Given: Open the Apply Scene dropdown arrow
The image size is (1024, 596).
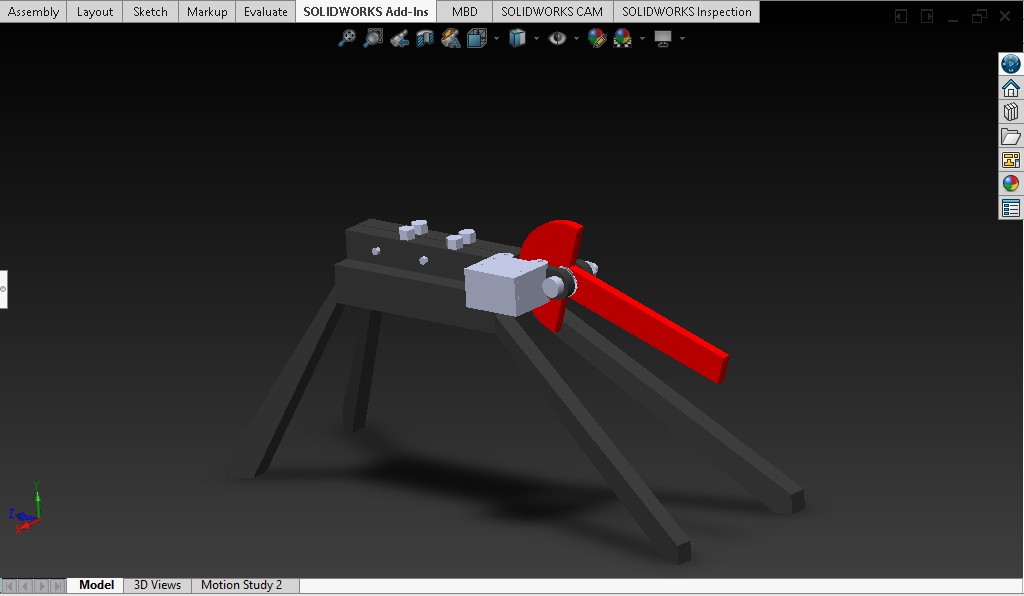Looking at the screenshot, I should coord(642,39).
